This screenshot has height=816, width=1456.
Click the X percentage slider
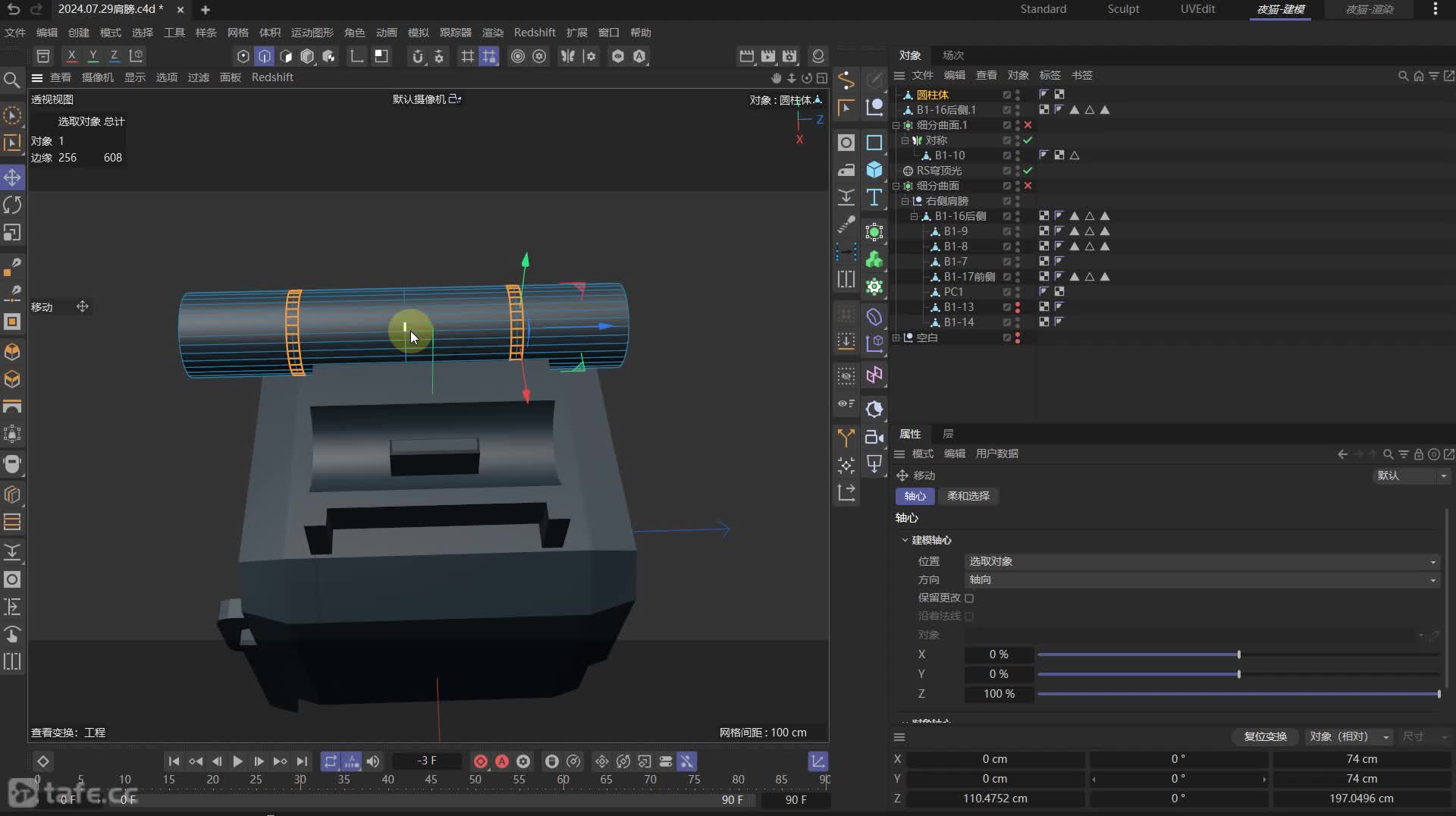click(1238, 654)
